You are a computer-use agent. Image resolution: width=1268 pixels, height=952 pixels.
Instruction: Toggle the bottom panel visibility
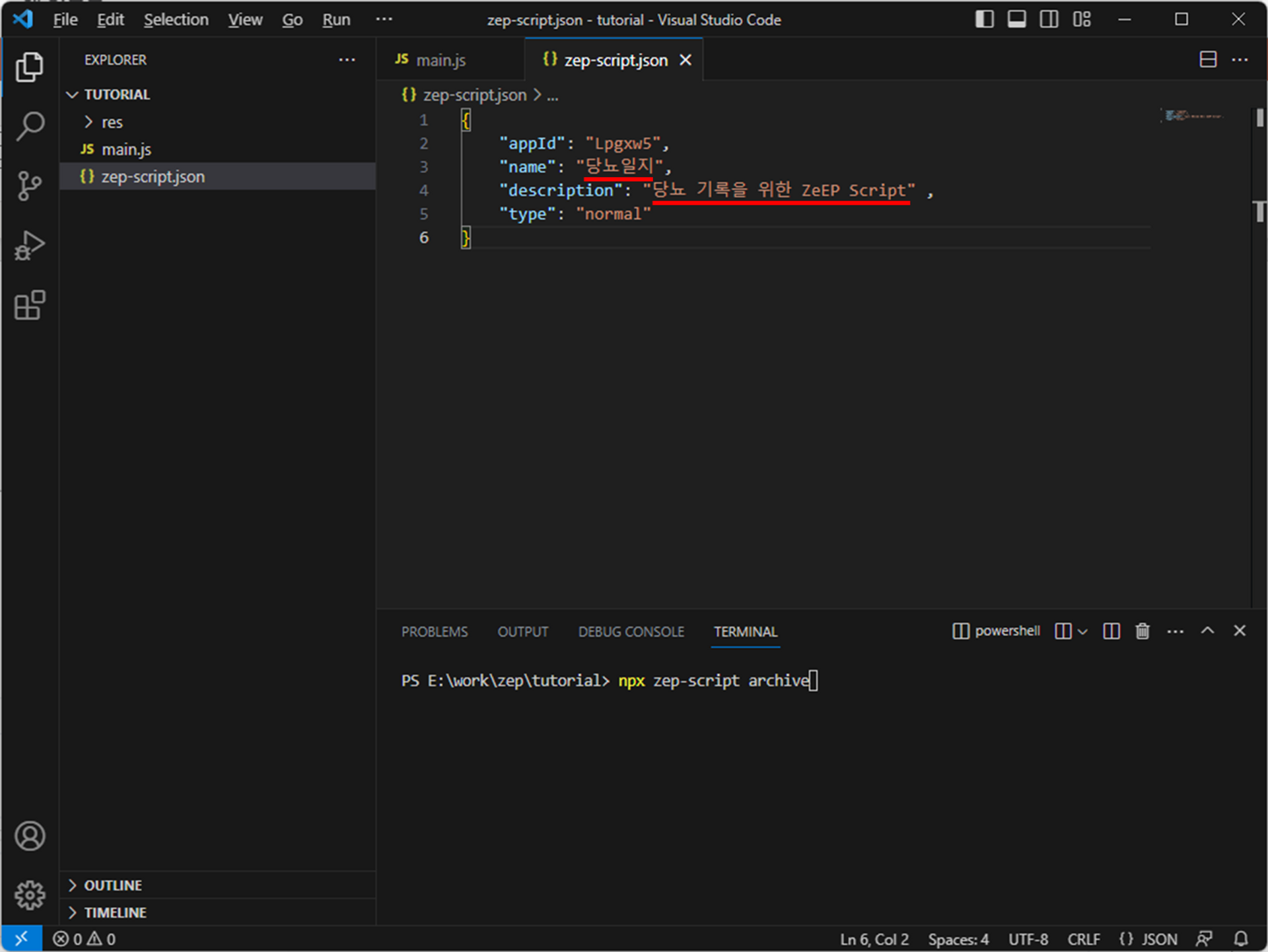coord(1016,19)
